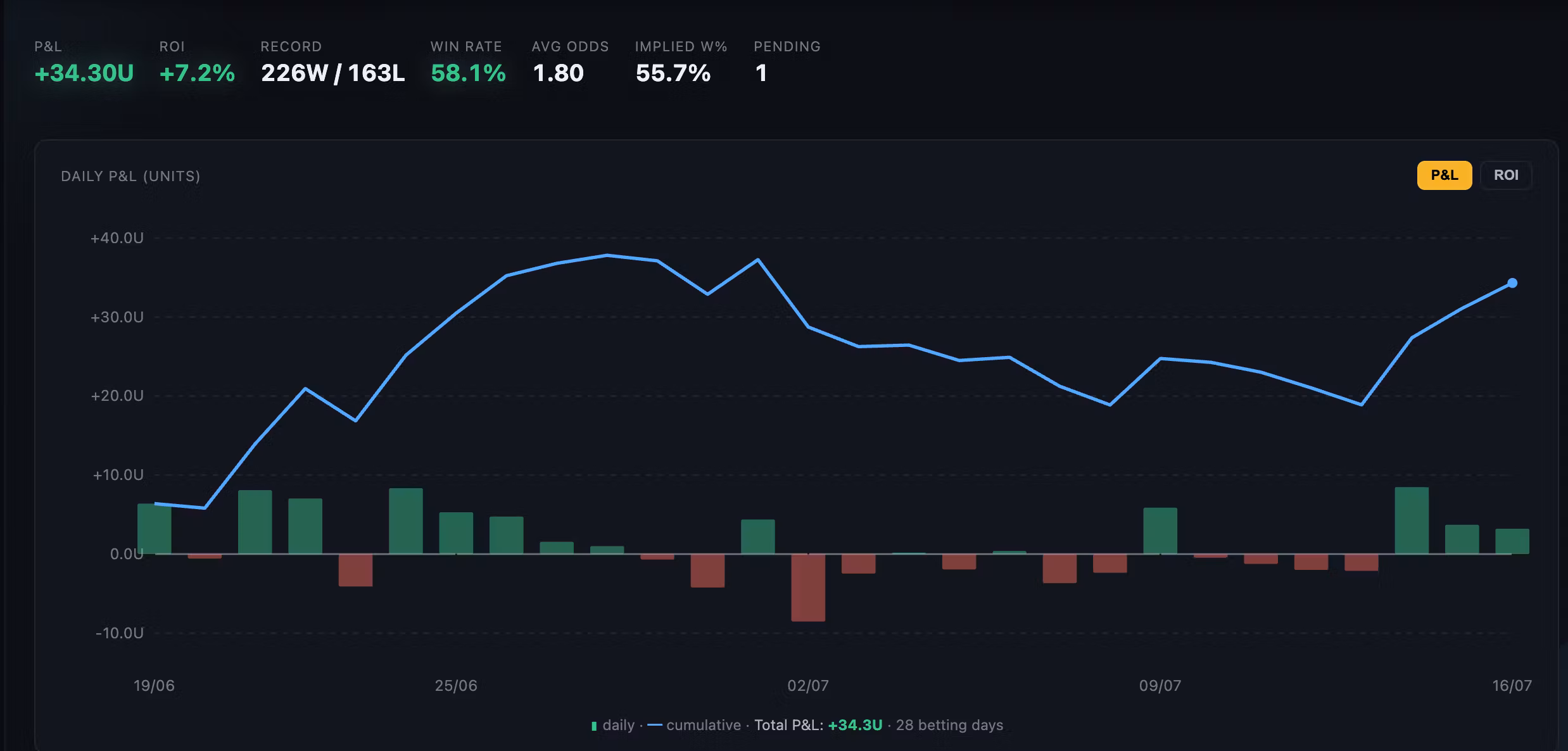Click the Pending count value
The width and height of the screenshot is (1568, 751).
coord(761,73)
